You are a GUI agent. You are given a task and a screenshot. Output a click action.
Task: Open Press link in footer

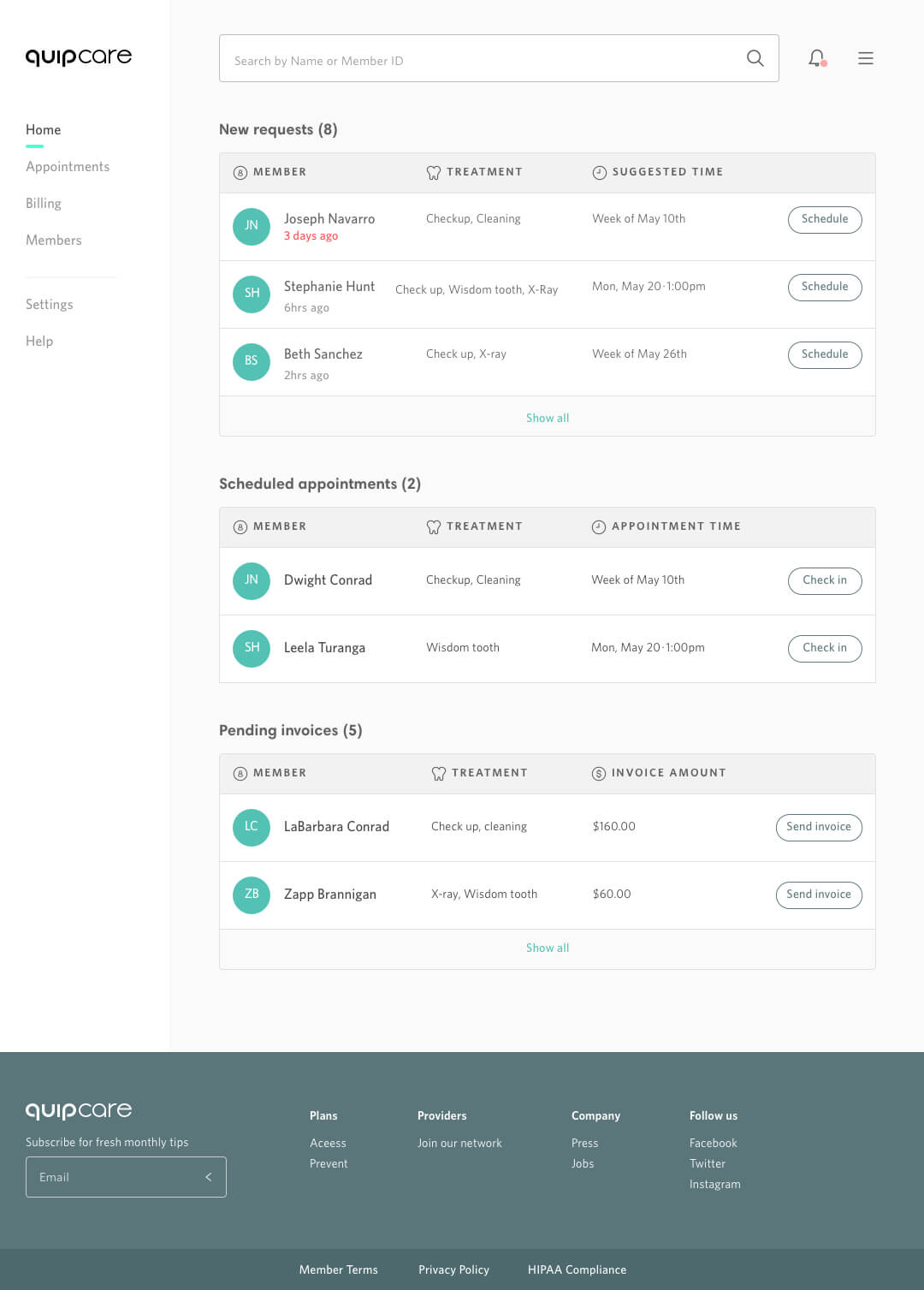(x=584, y=1144)
